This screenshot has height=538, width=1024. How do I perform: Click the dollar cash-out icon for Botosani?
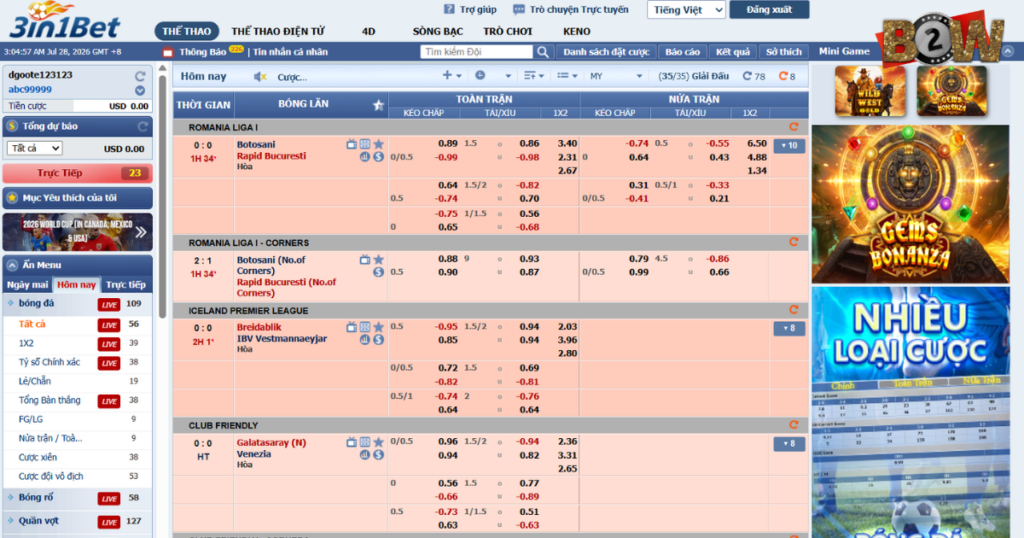[x=378, y=157]
